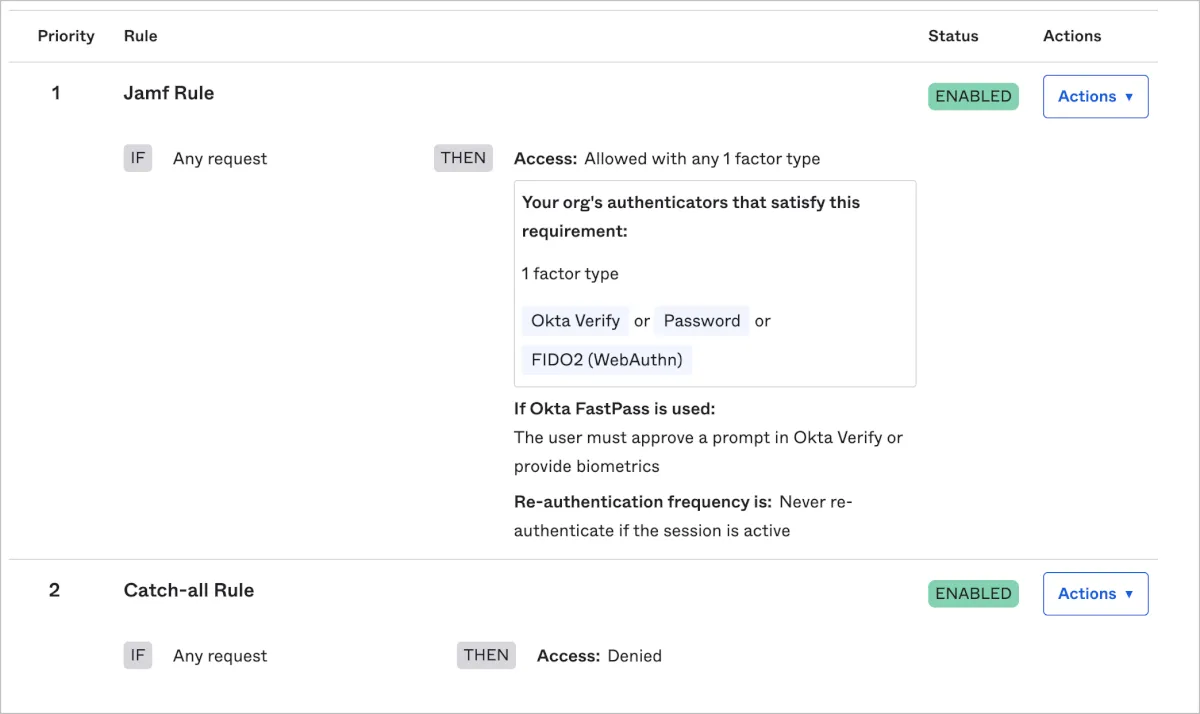The image size is (1200, 714).
Task: Open the Actions dropdown for Jamf Rule
Action: click(x=1095, y=97)
